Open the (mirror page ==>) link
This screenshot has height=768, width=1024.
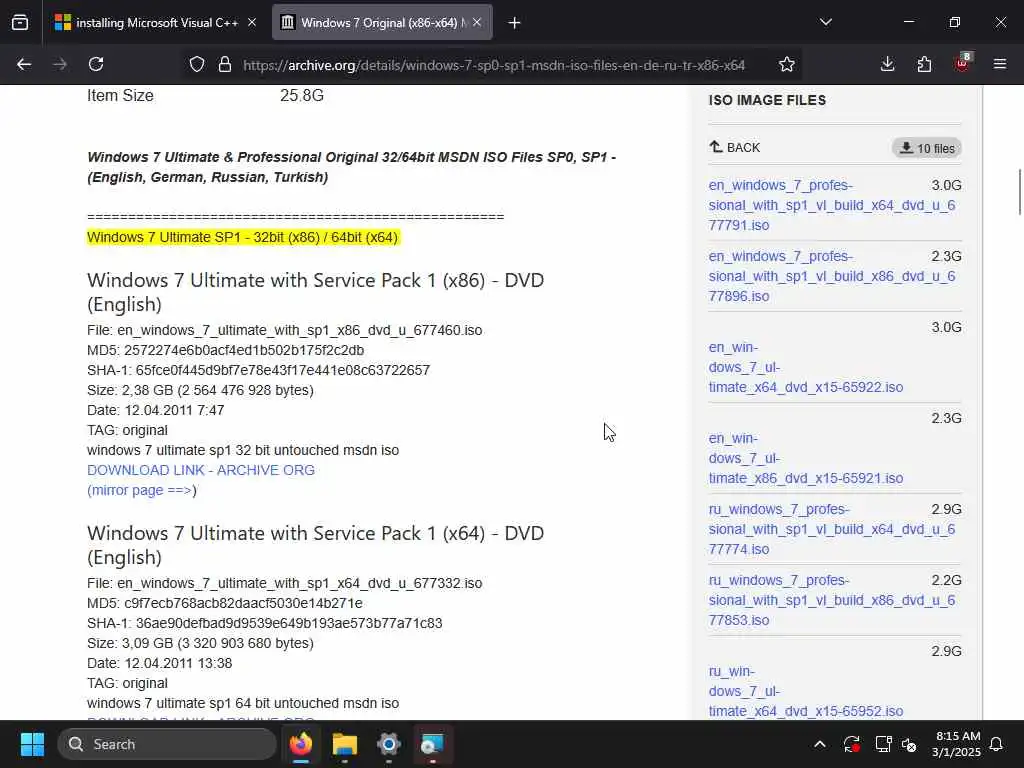(x=142, y=490)
